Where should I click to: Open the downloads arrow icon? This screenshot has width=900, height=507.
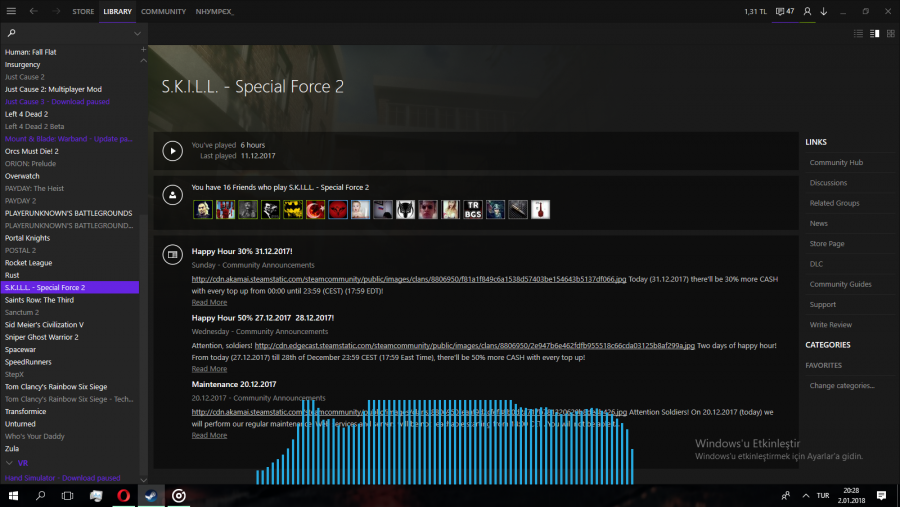[824, 11]
